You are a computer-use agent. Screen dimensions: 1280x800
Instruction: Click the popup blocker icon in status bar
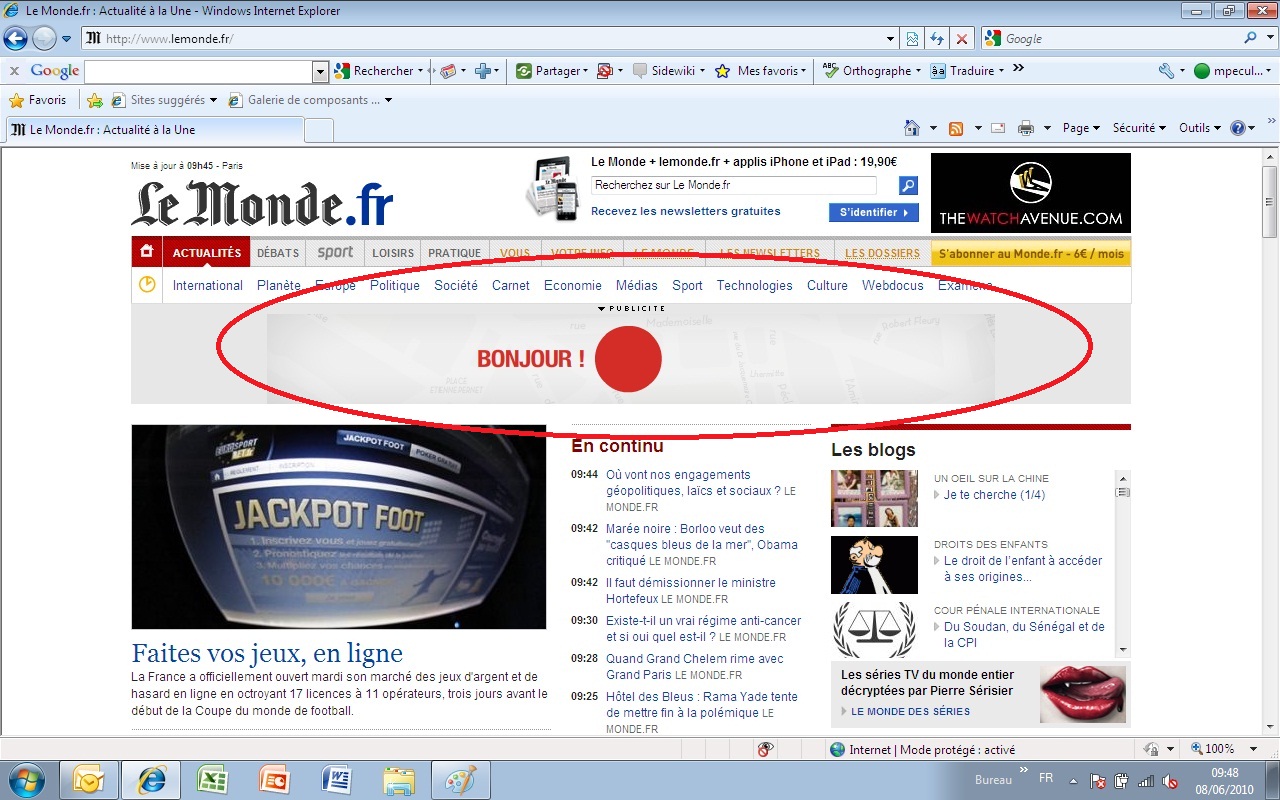point(765,749)
